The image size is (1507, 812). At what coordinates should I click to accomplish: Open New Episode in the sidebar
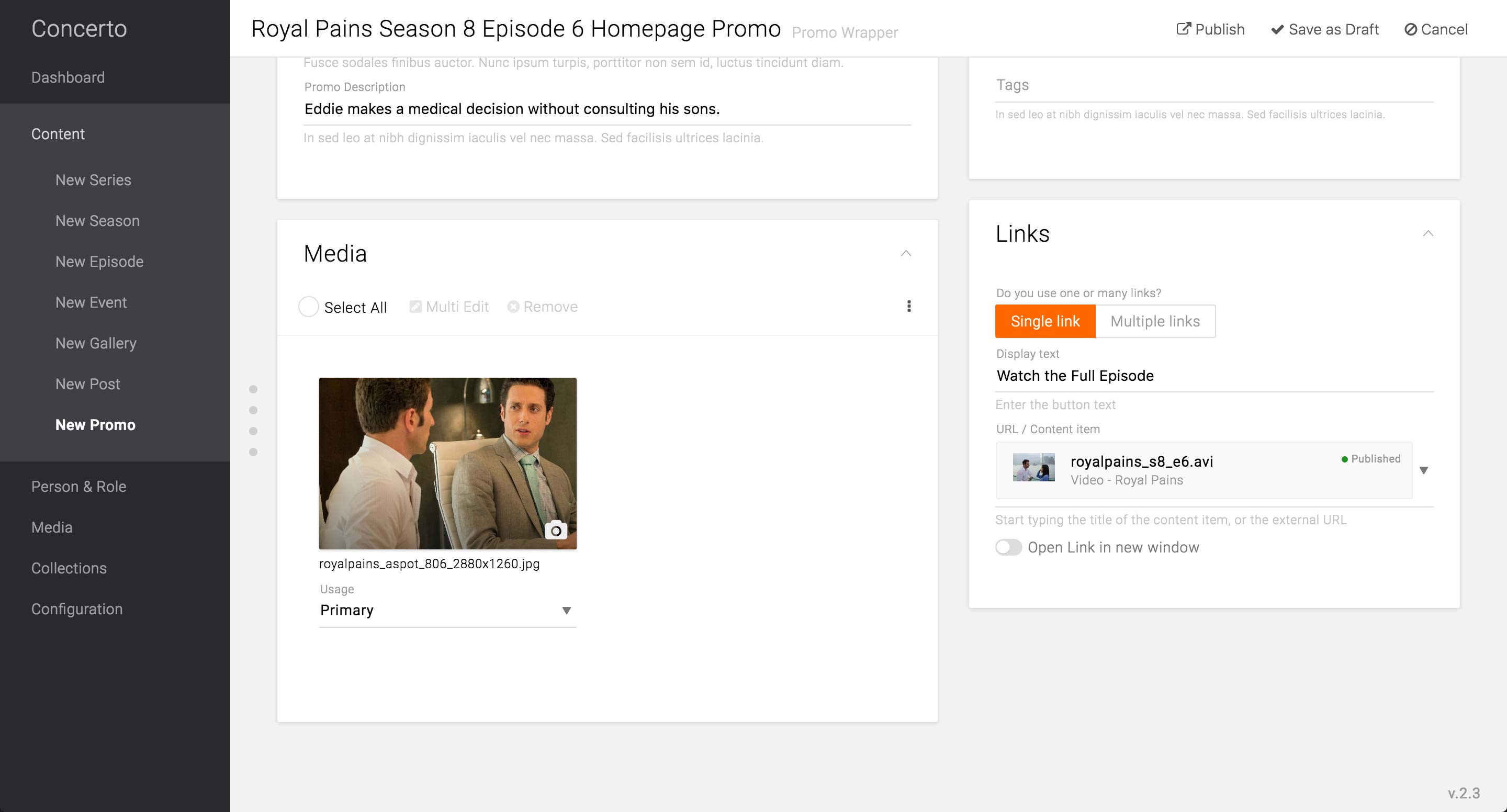pyautogui.click(x=99, y=262)
